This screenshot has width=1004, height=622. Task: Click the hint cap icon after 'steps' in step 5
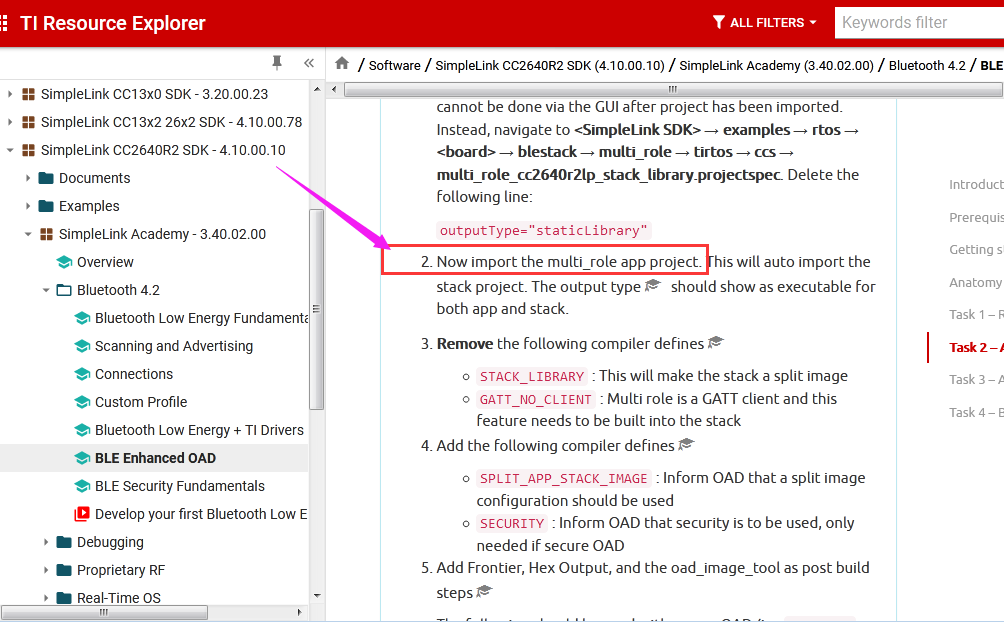click(x=485, y=591)
